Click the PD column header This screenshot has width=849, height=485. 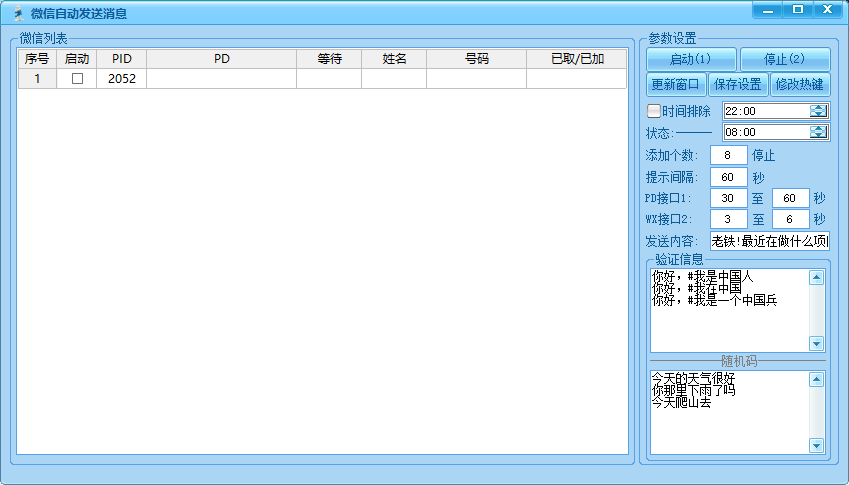click(x=221, y=58)
